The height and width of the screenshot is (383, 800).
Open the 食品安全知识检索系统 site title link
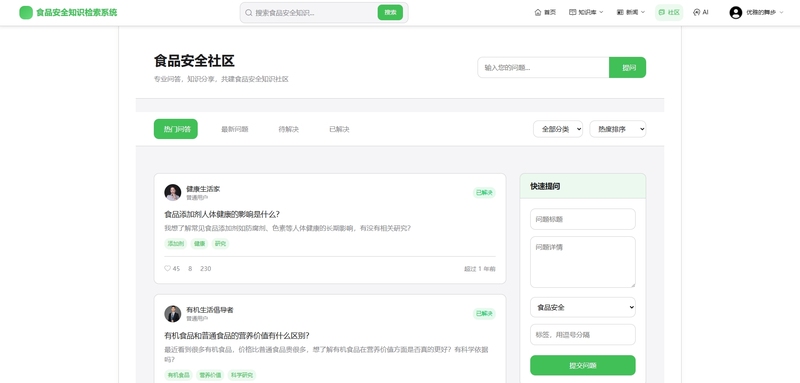coord(77,13)
